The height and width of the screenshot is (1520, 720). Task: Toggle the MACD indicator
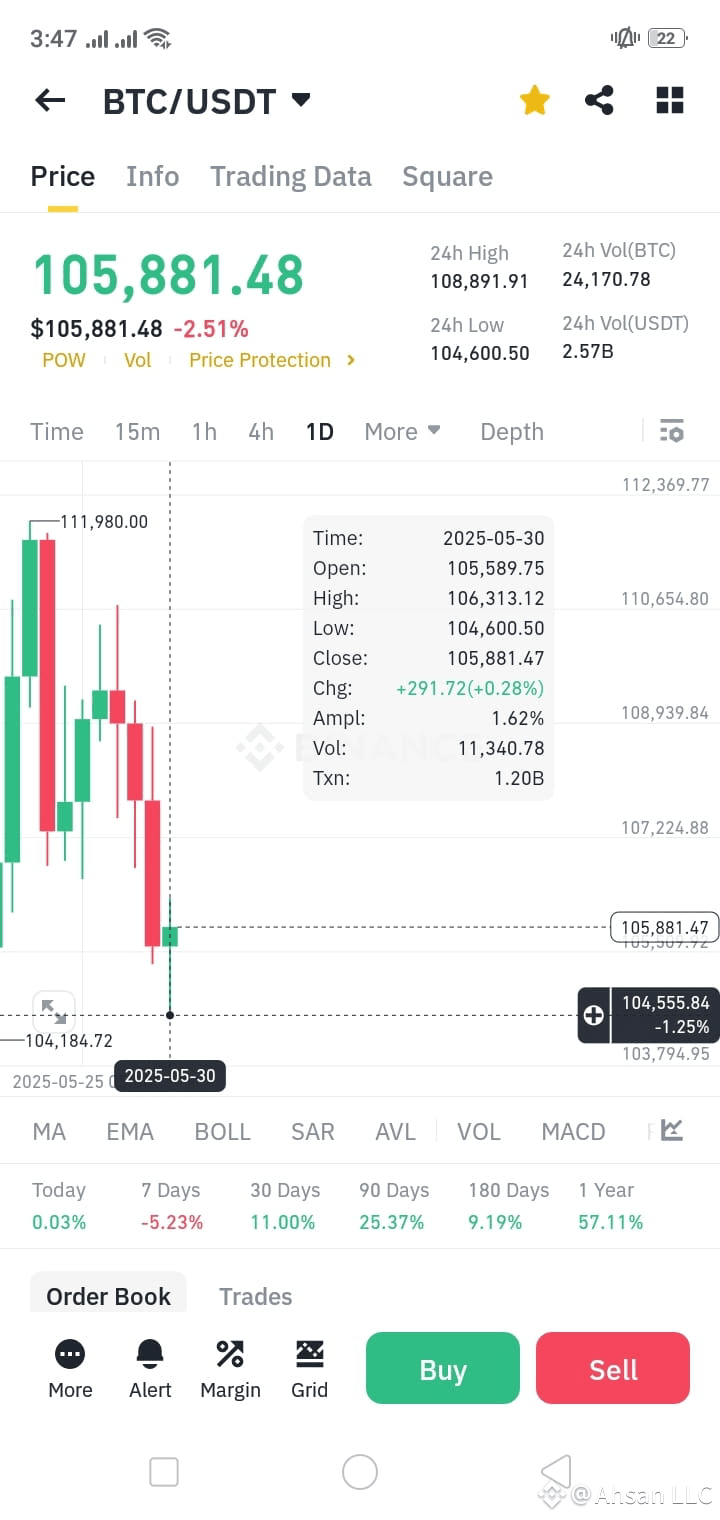(x=573, y=1131)
